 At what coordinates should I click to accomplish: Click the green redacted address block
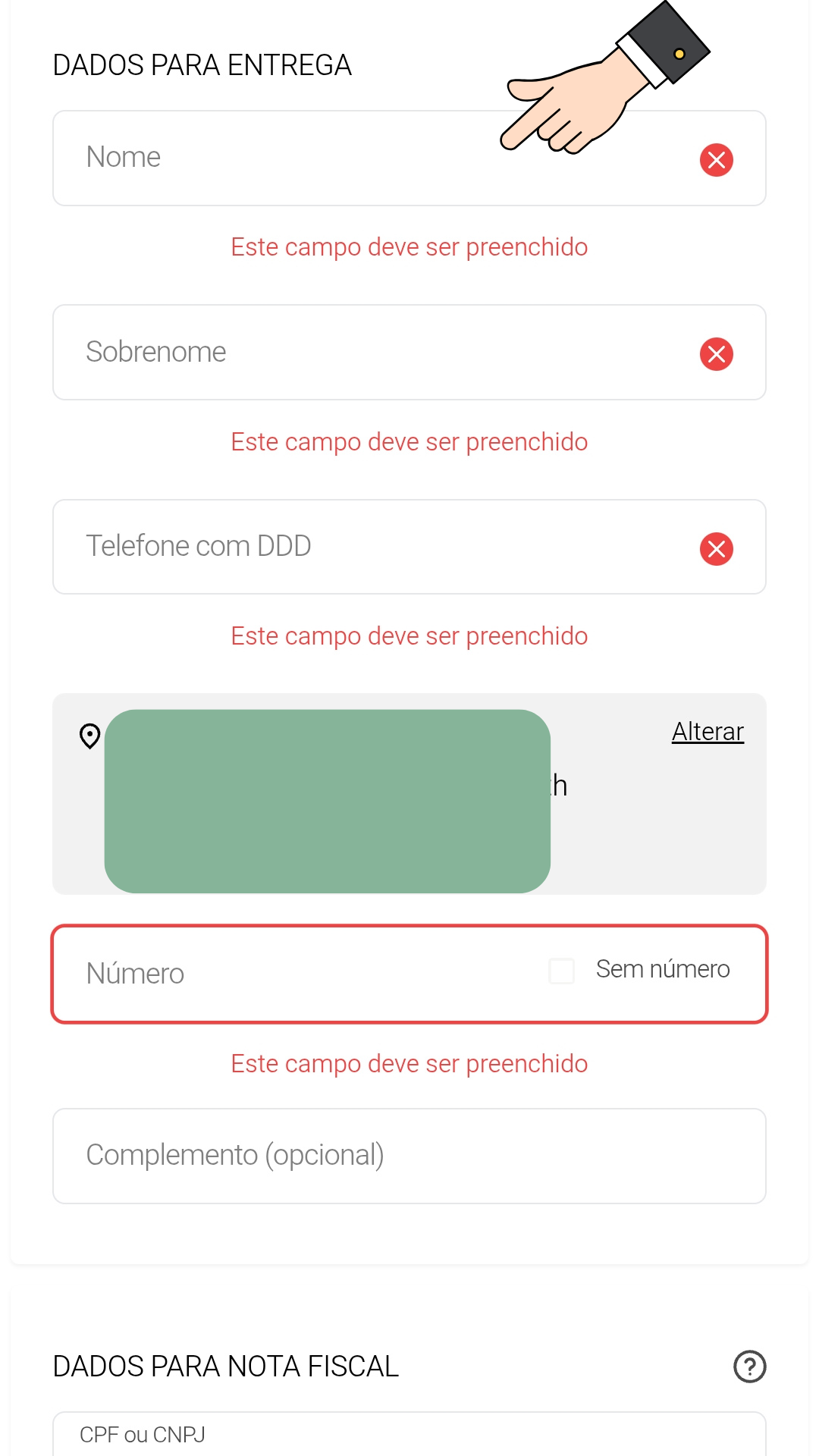327,801
